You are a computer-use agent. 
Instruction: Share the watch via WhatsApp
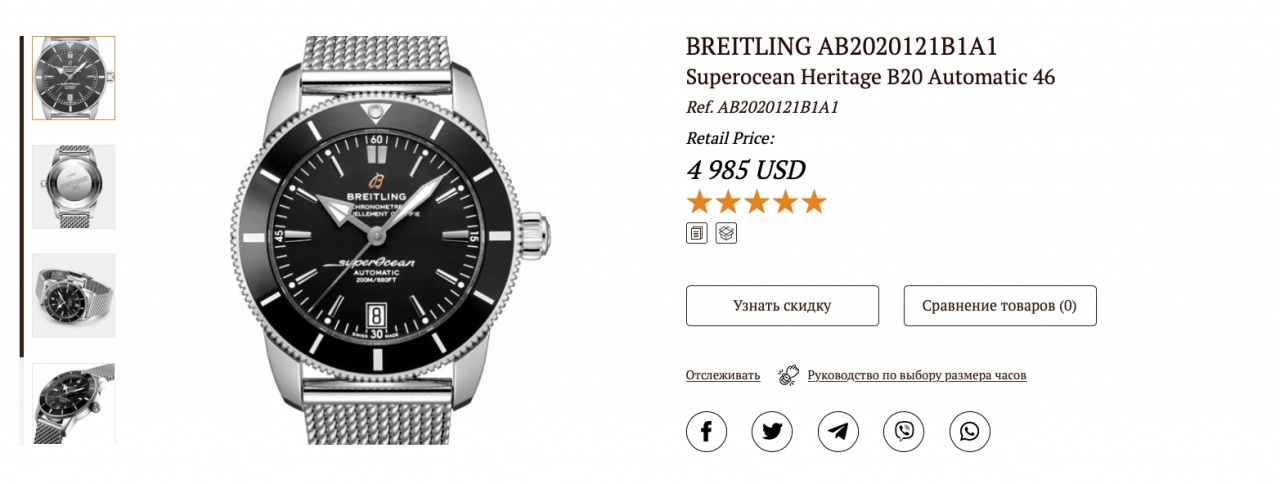click(969, 431)
